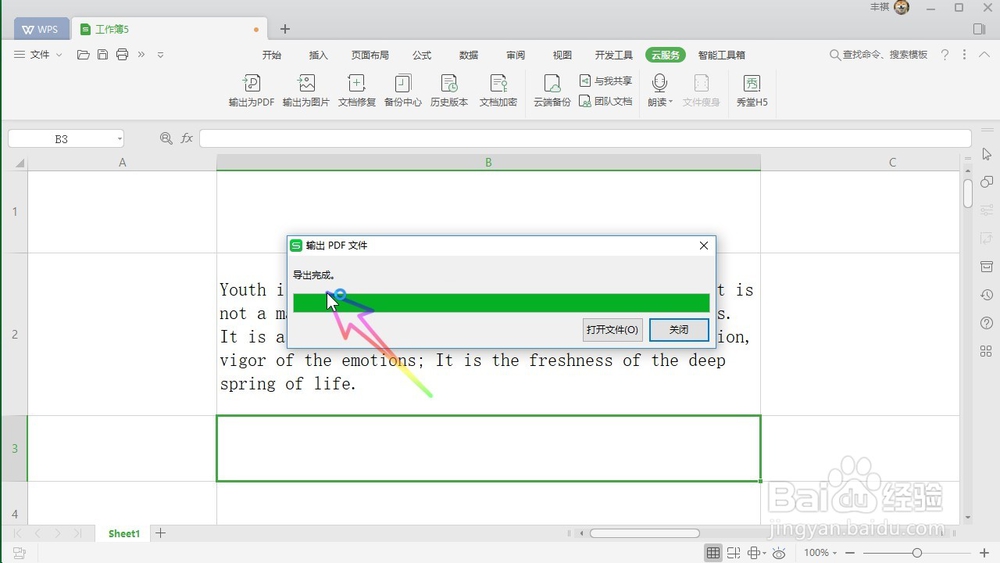The width and height of the screenshot is (1000, 563).
Task: Open the Data ribbon tab
Action: pyautogui.click(x=469, y=55)
